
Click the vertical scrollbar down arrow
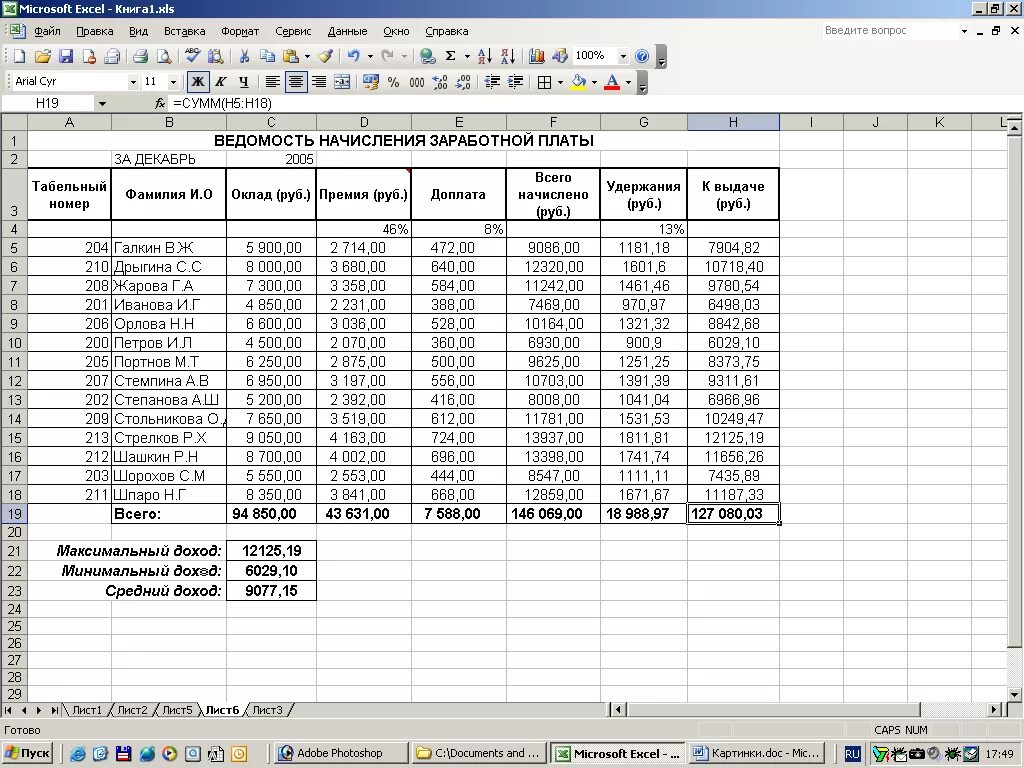pos(1014,695)
